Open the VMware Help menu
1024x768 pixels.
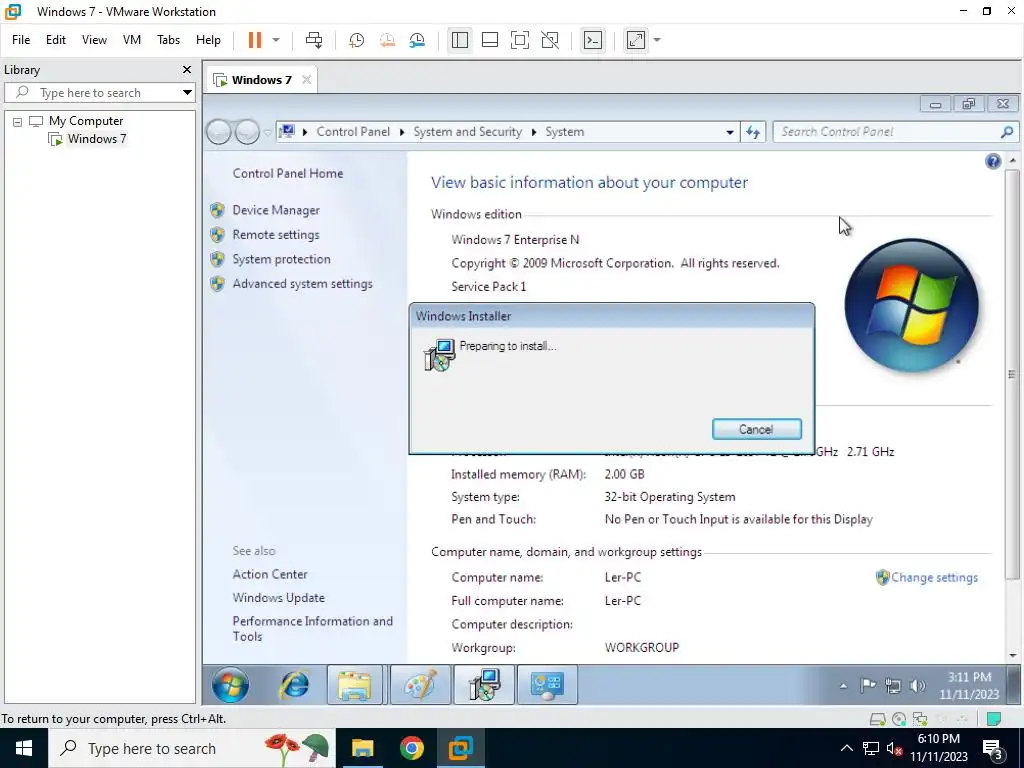[208, 40]
